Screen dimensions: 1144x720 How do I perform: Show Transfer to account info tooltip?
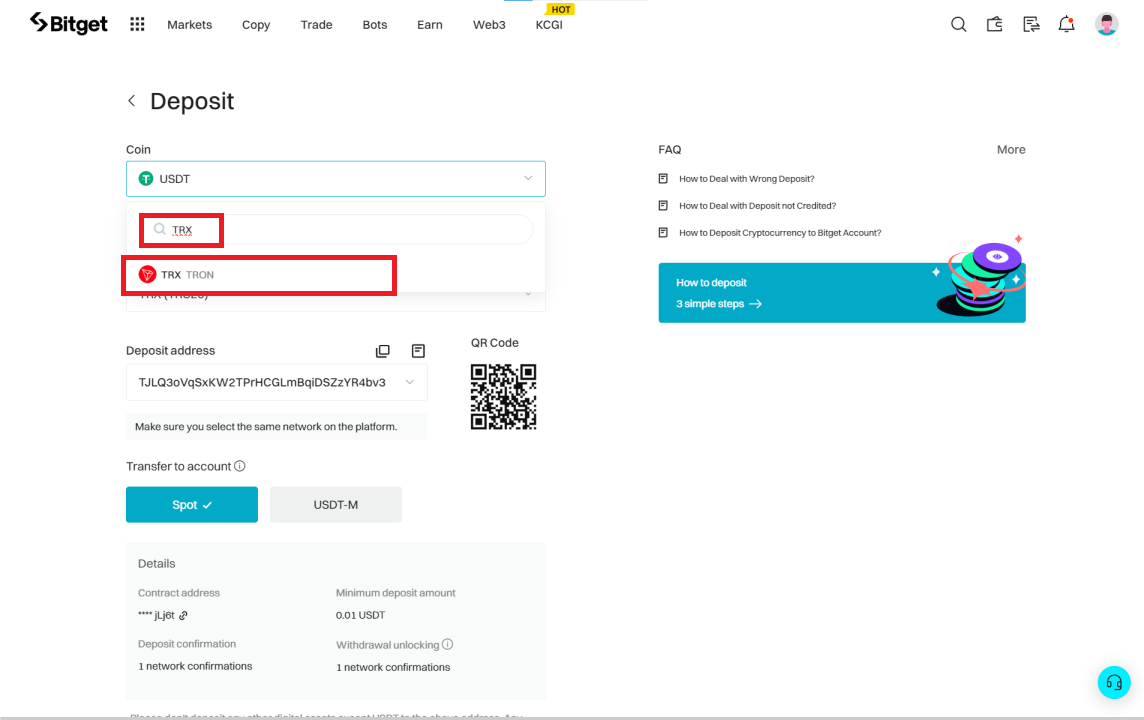239,466
